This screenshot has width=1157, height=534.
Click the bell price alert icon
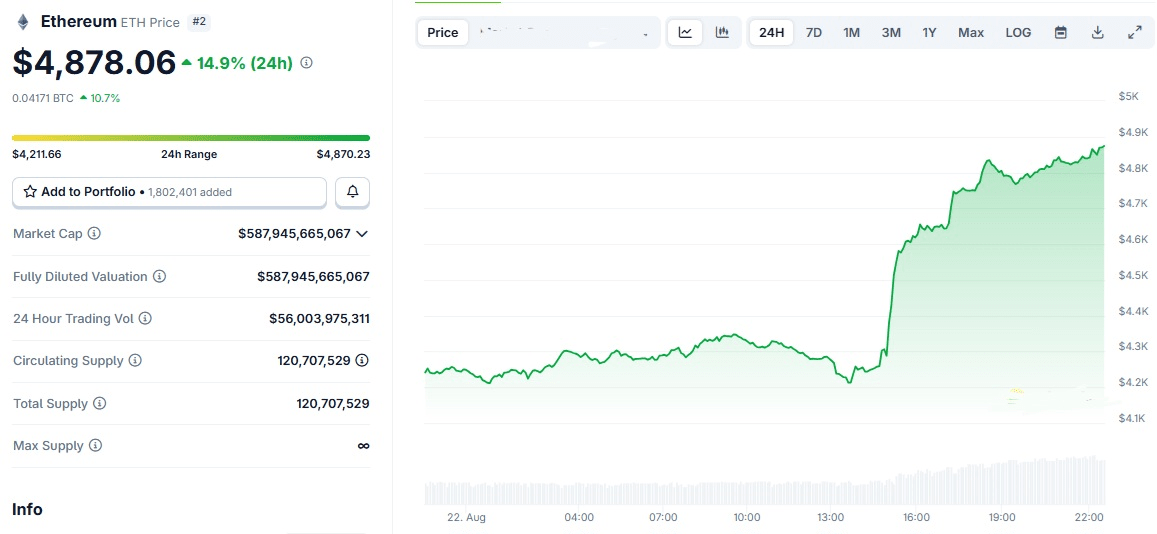(353, 192)
